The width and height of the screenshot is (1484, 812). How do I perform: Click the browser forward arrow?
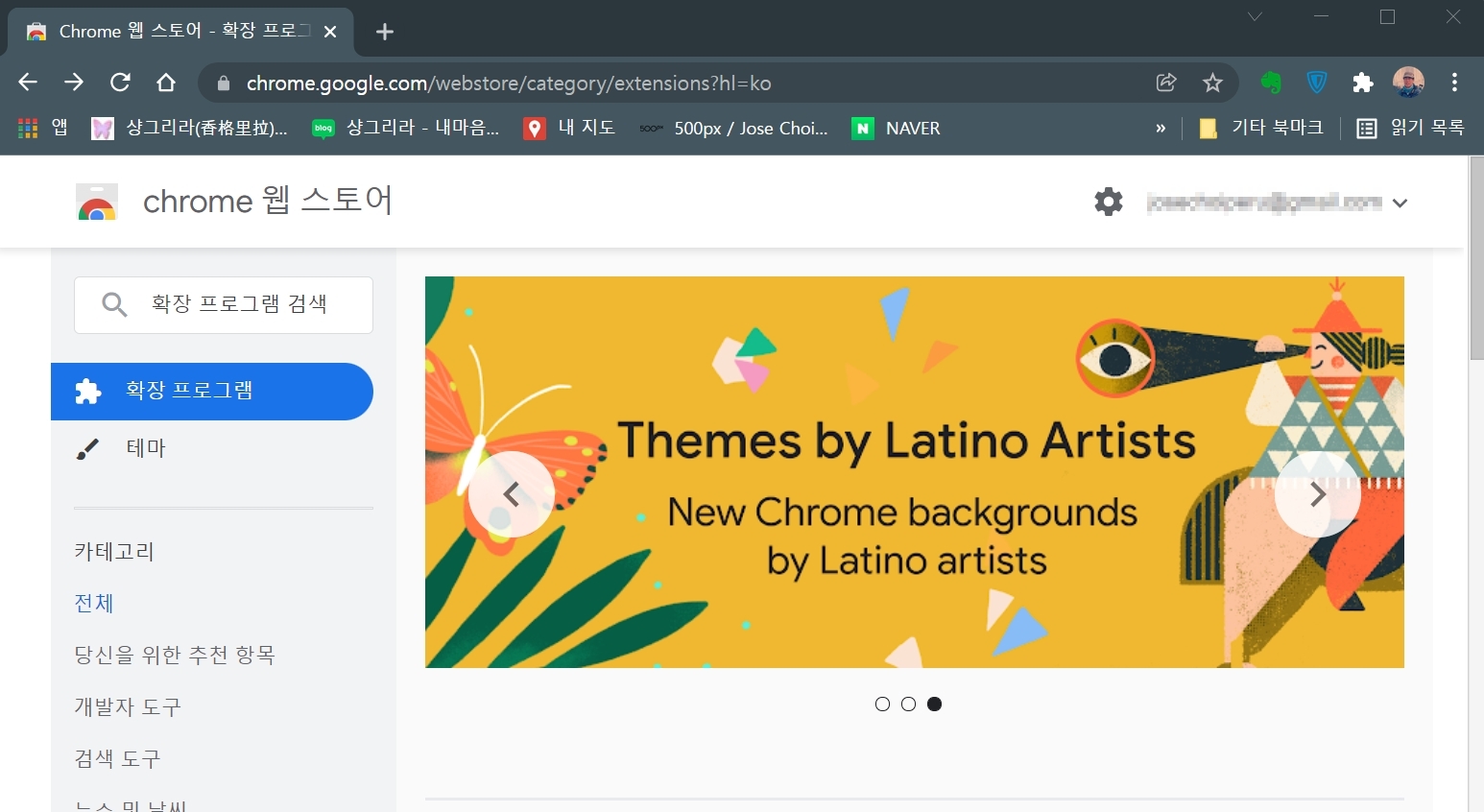(74, 83)
